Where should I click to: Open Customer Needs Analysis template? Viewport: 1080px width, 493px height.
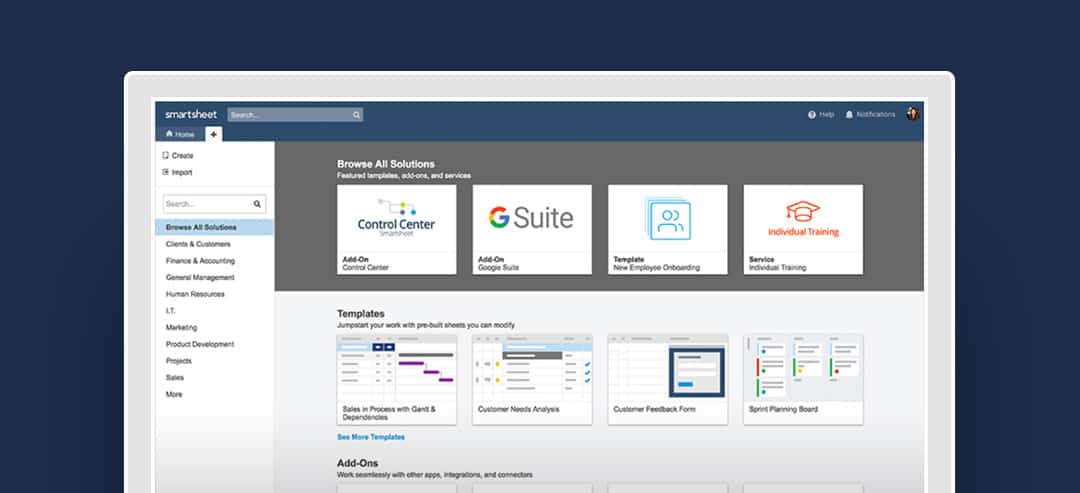coord(532,379)
